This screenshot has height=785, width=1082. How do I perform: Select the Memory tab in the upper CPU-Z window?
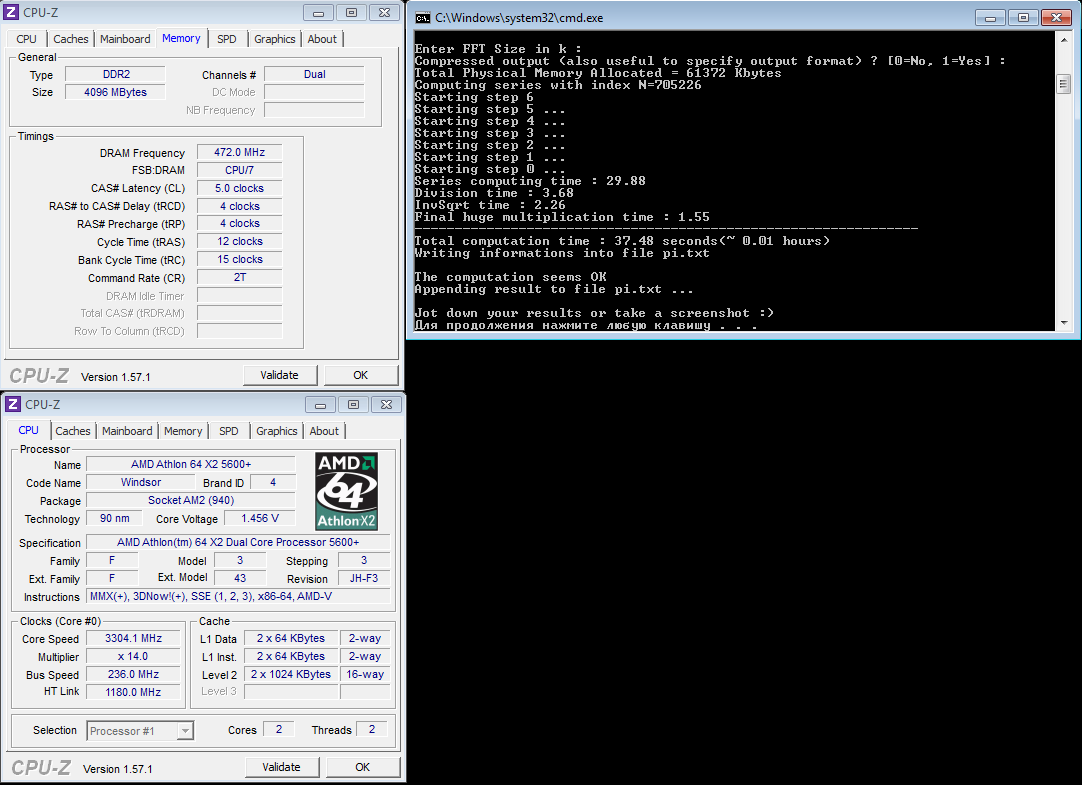click(181, 38)
